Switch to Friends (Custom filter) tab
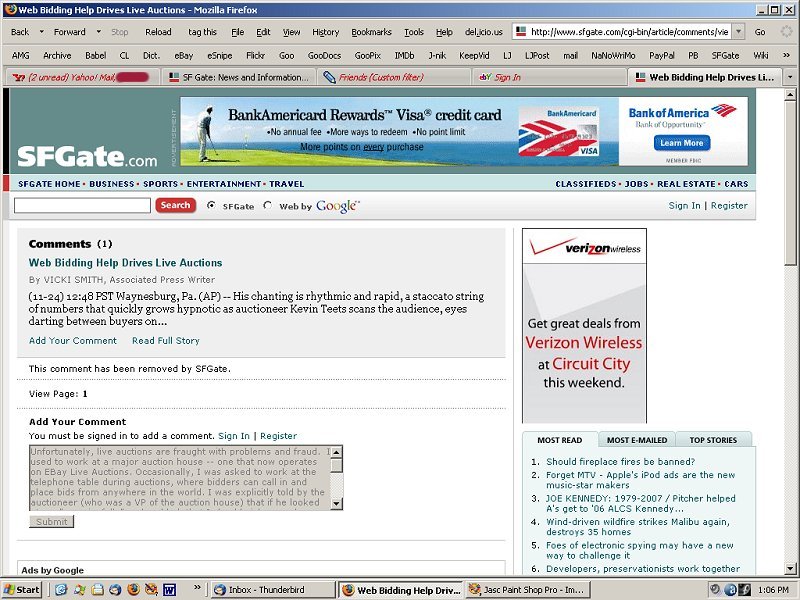This screenshot has height=600, width=800. 394,77
